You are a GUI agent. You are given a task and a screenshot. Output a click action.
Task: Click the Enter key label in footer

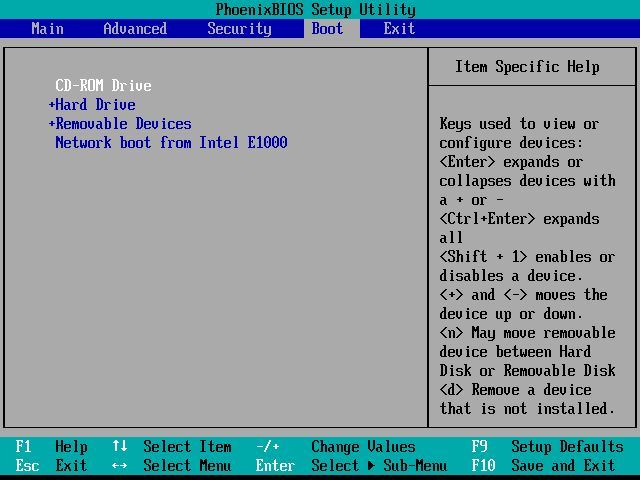(x=276, y=465)
